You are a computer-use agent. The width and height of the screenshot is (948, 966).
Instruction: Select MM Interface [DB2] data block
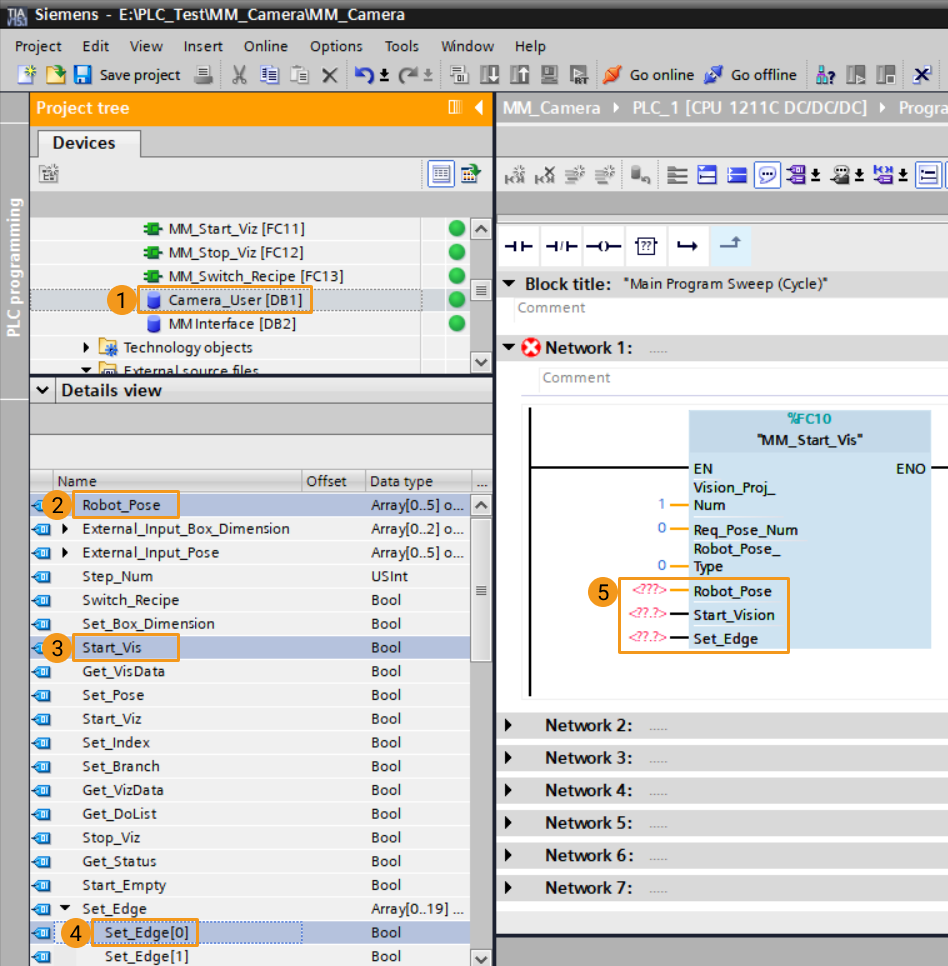(231, 324)
